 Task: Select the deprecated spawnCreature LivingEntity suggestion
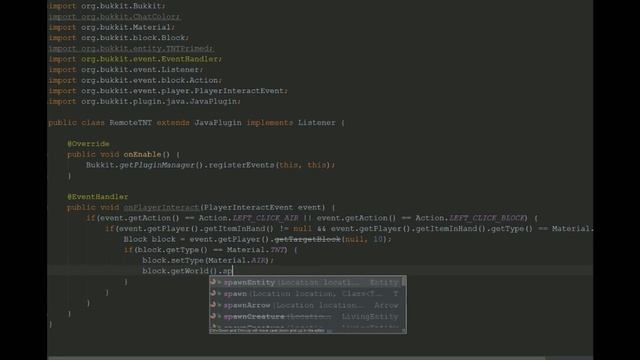305,316
